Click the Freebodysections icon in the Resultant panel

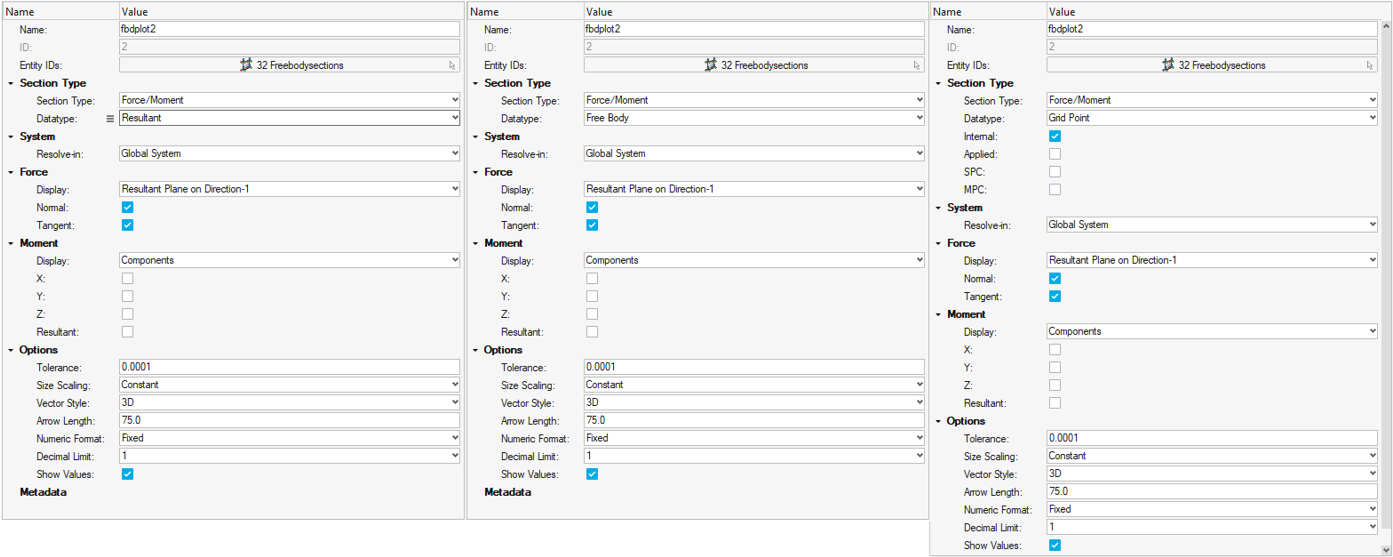tap(246, 65)
